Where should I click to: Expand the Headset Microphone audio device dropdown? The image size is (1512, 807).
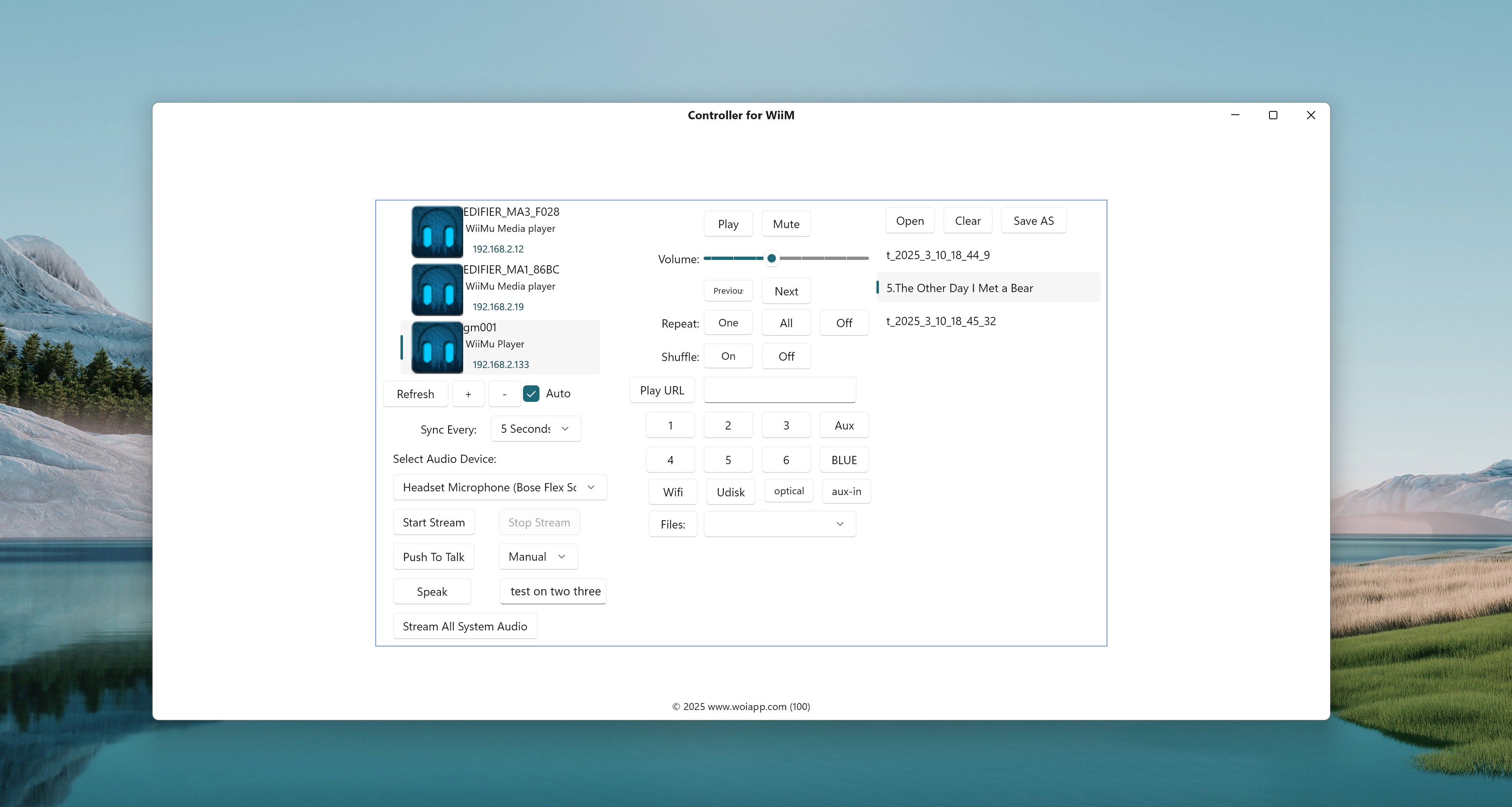pos(499,488)
